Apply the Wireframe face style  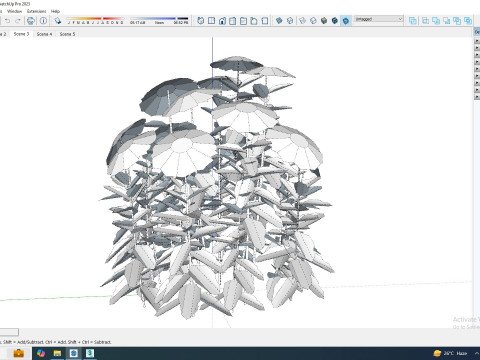click(x=302, y=21)
